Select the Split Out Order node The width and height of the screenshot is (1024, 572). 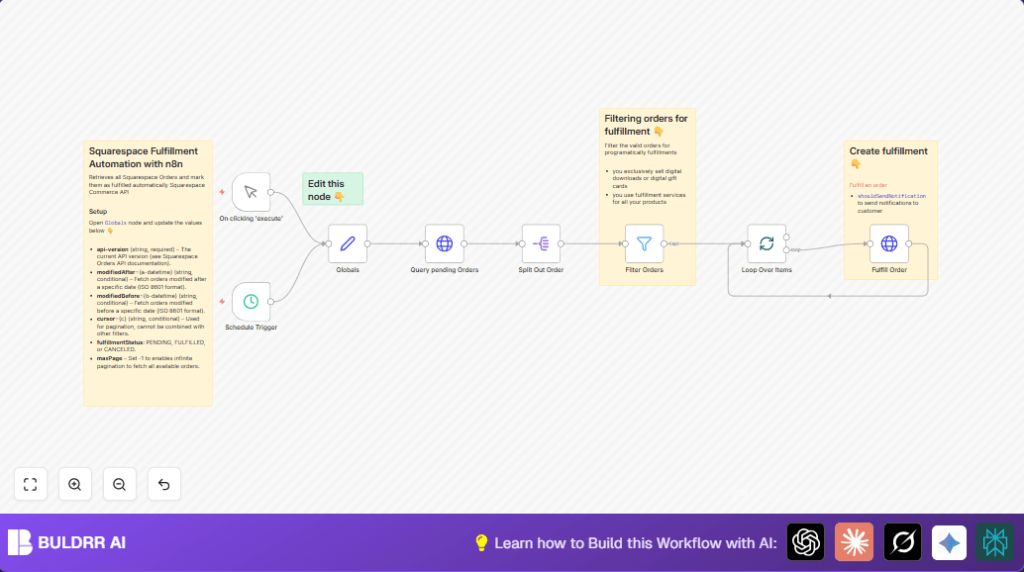coord(541,244)
